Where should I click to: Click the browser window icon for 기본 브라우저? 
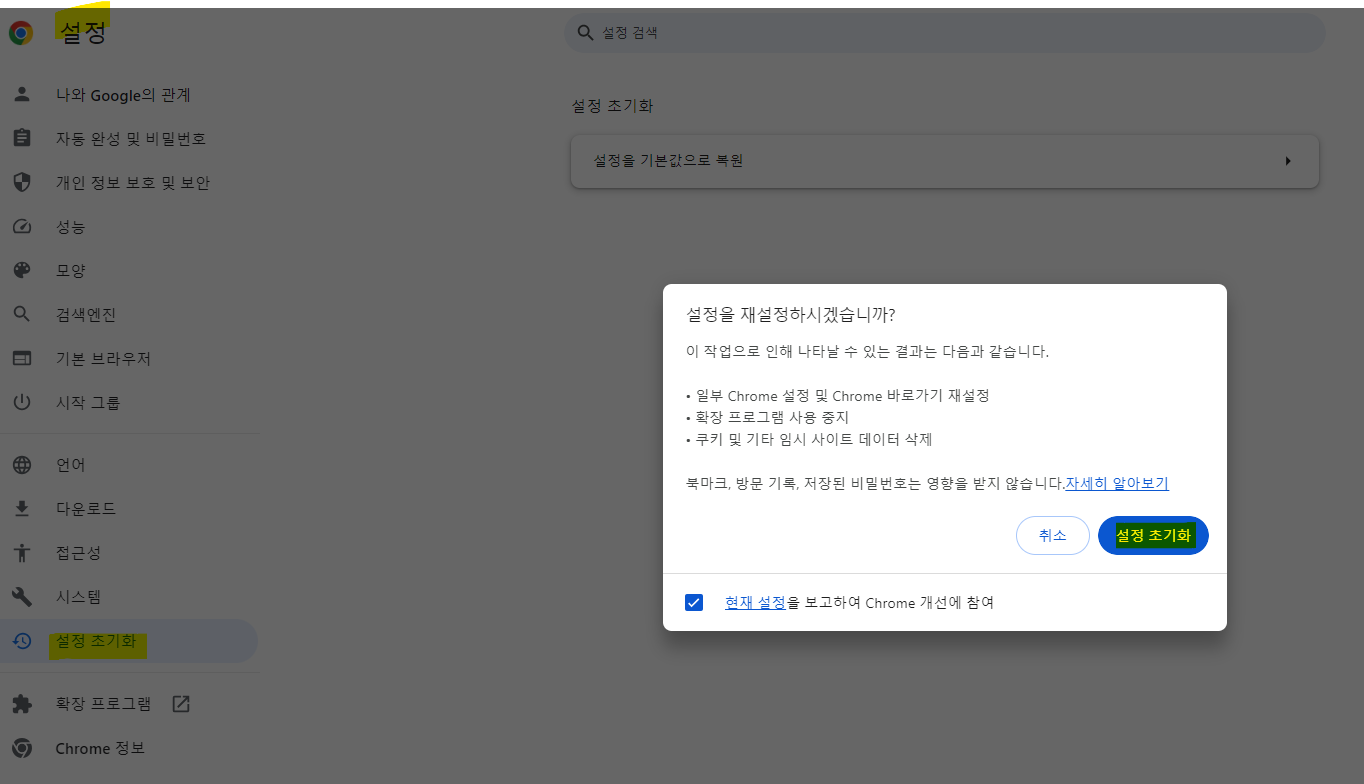click(x=22, y=359)
